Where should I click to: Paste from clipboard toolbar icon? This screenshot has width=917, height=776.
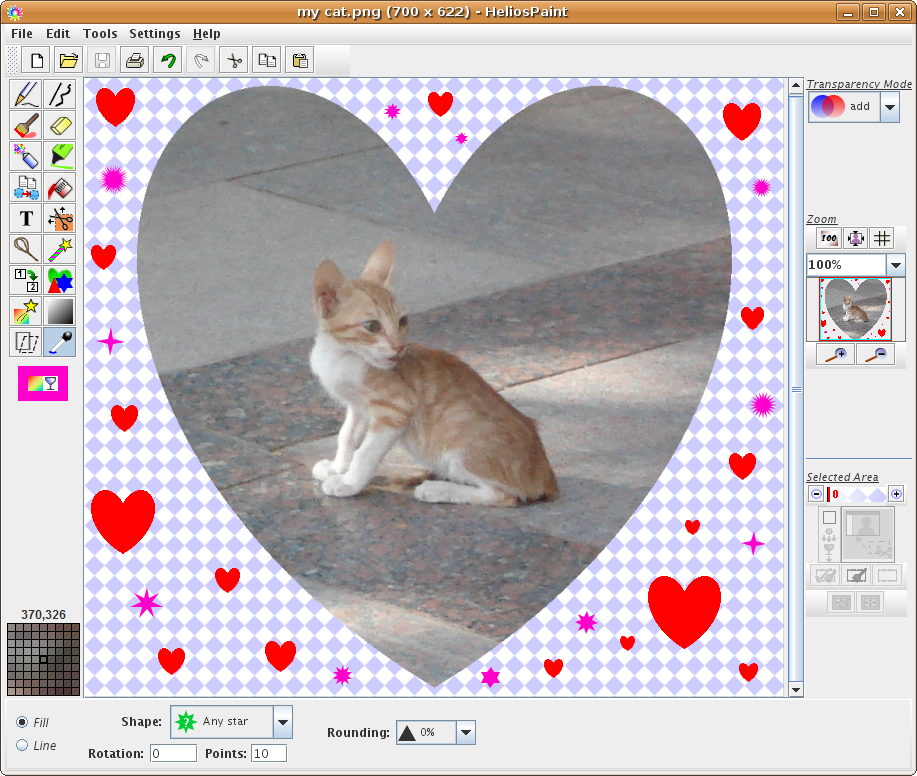(300, 60)
